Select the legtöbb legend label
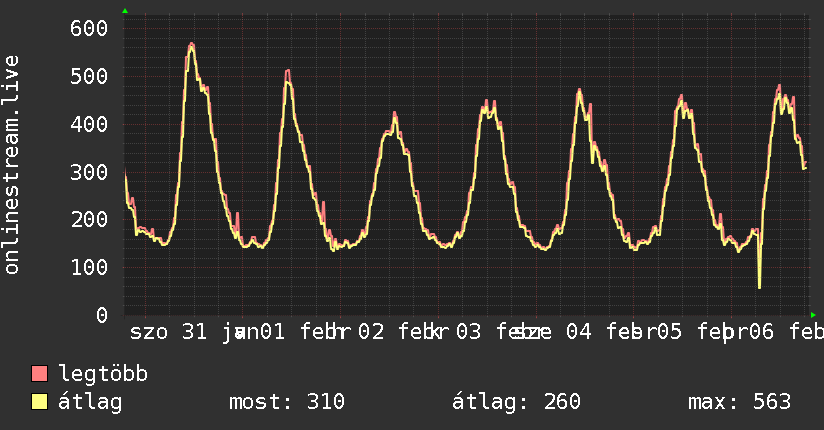Image resolution: width=824 pixels, height=430 pixels. [x=103, y=374]
